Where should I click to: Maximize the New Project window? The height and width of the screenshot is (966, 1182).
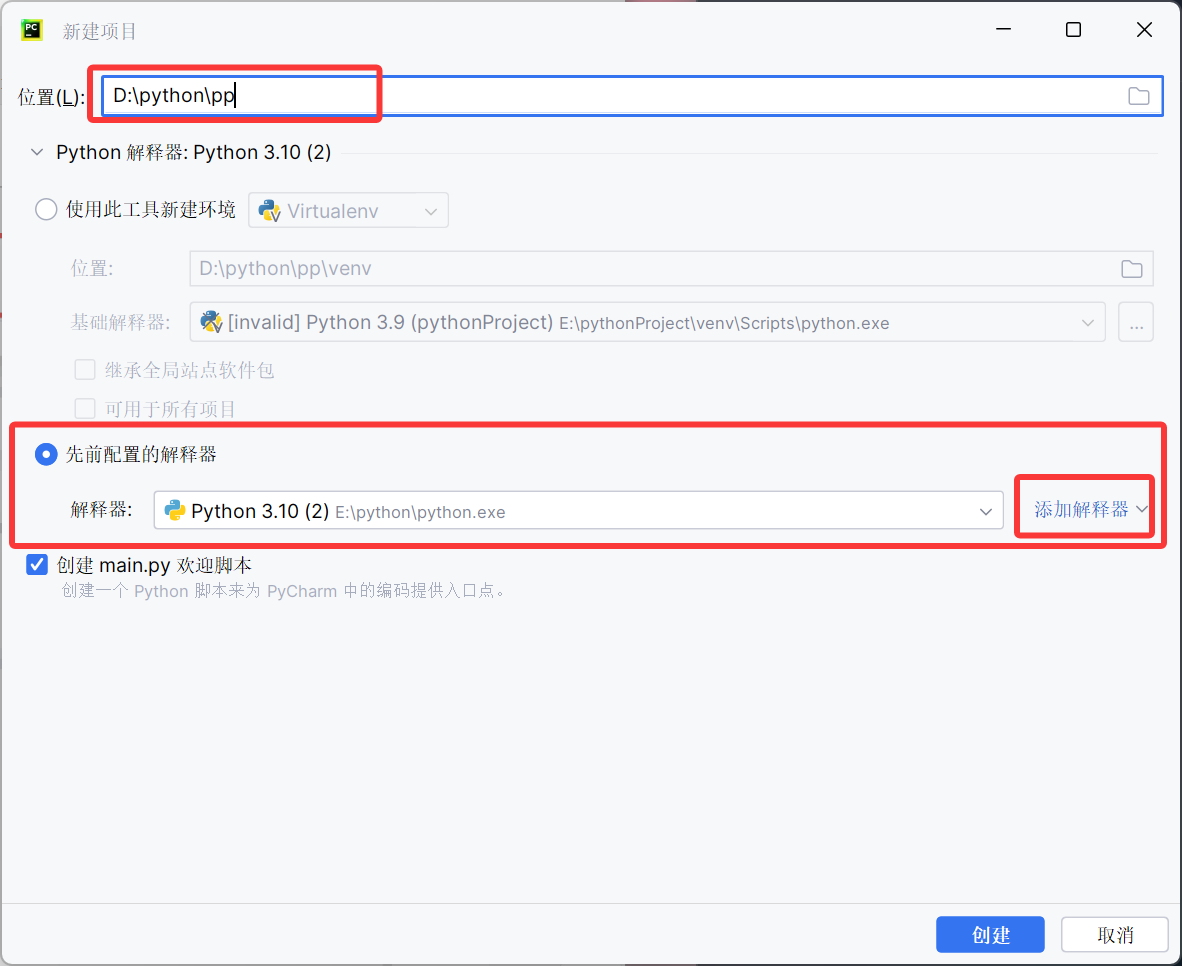[x=1073, y=29]
